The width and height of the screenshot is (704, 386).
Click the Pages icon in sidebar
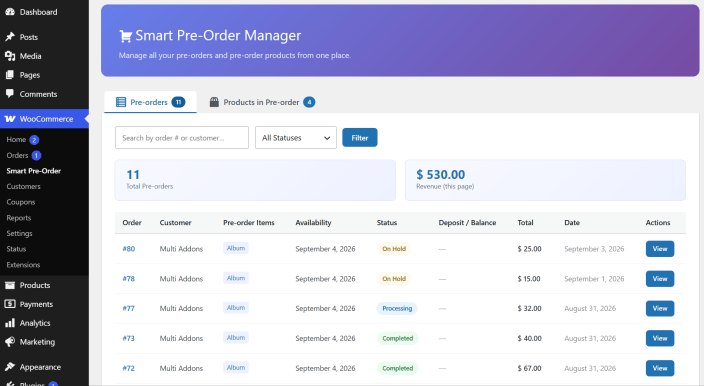coord(10,75)
